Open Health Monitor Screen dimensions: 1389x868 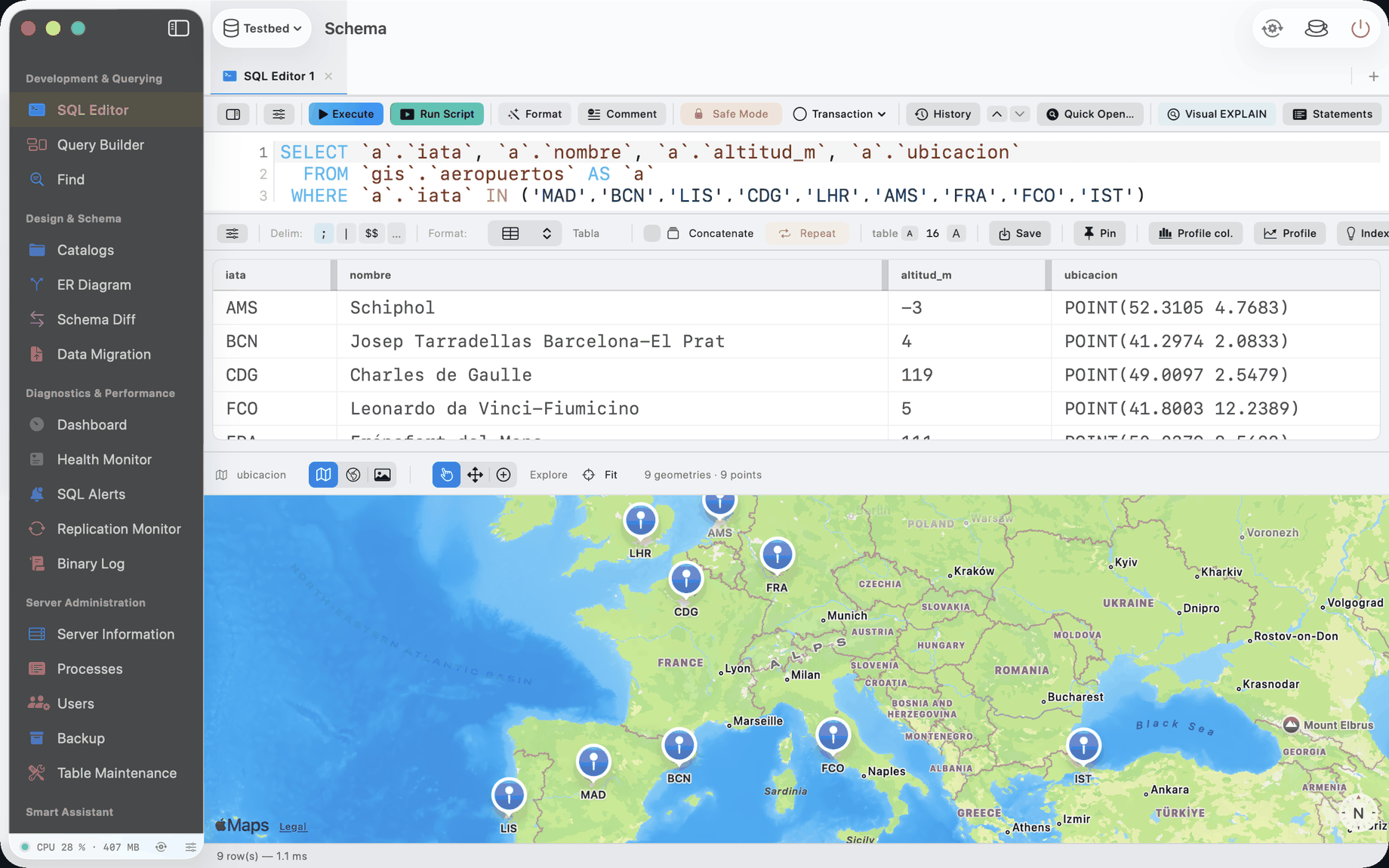pyautogui.click(x=106, y=459)
